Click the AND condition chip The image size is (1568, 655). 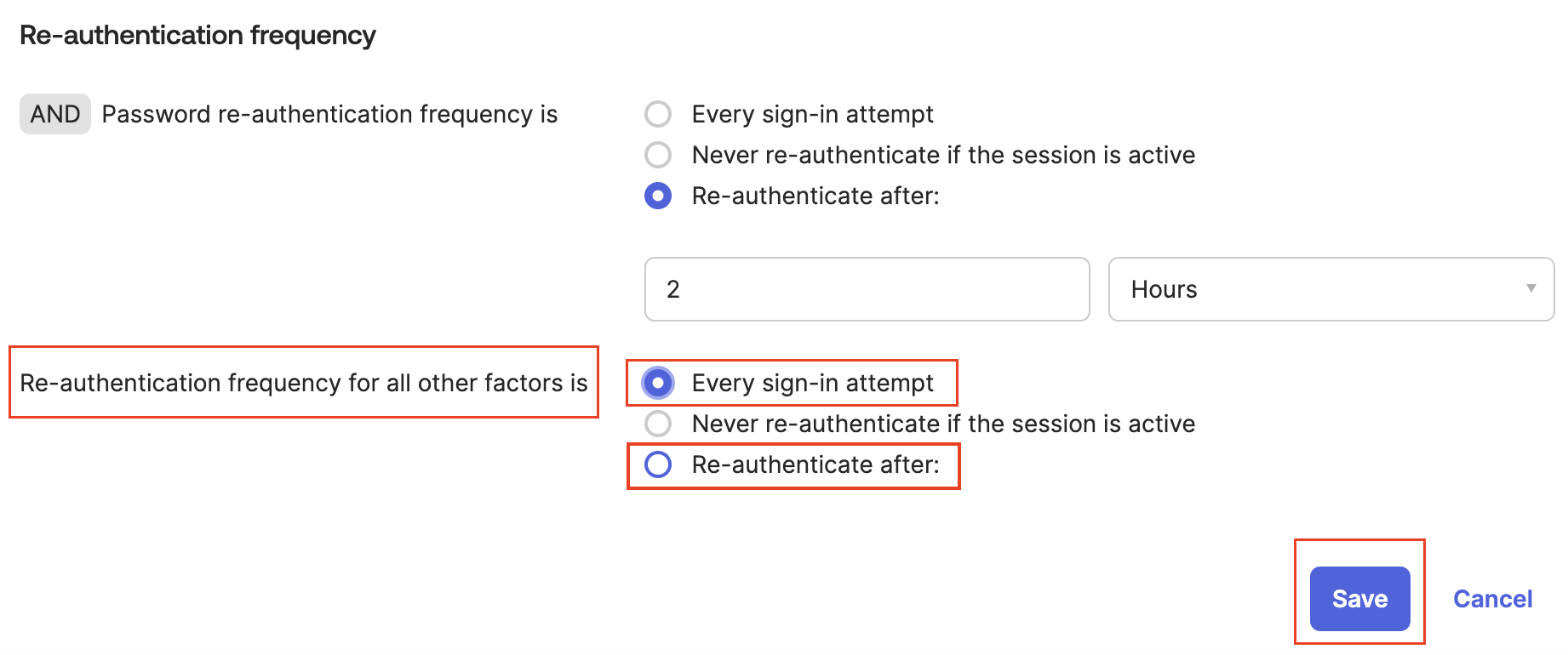coord(54,113)
